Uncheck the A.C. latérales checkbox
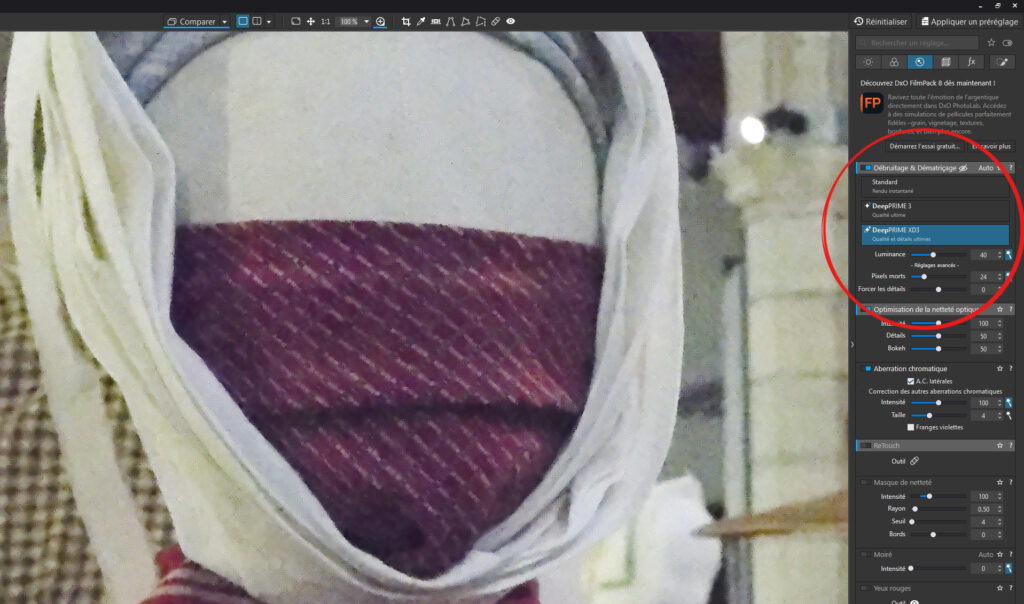The height and width of the screenshot is (604, 1024). [x=909, y=381]
